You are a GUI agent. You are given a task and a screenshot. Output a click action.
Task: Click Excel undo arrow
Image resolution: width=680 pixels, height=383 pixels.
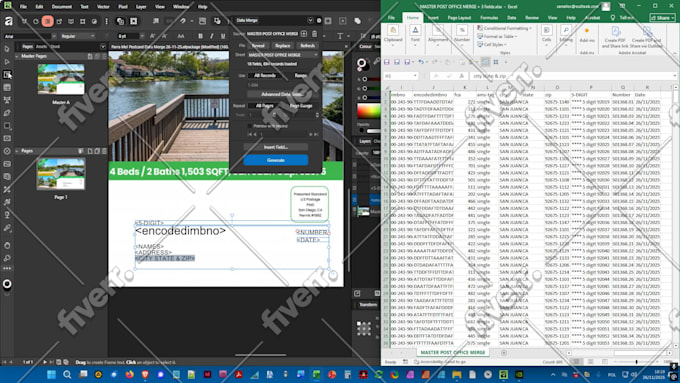pyautogui.click(x=421, y=62)
